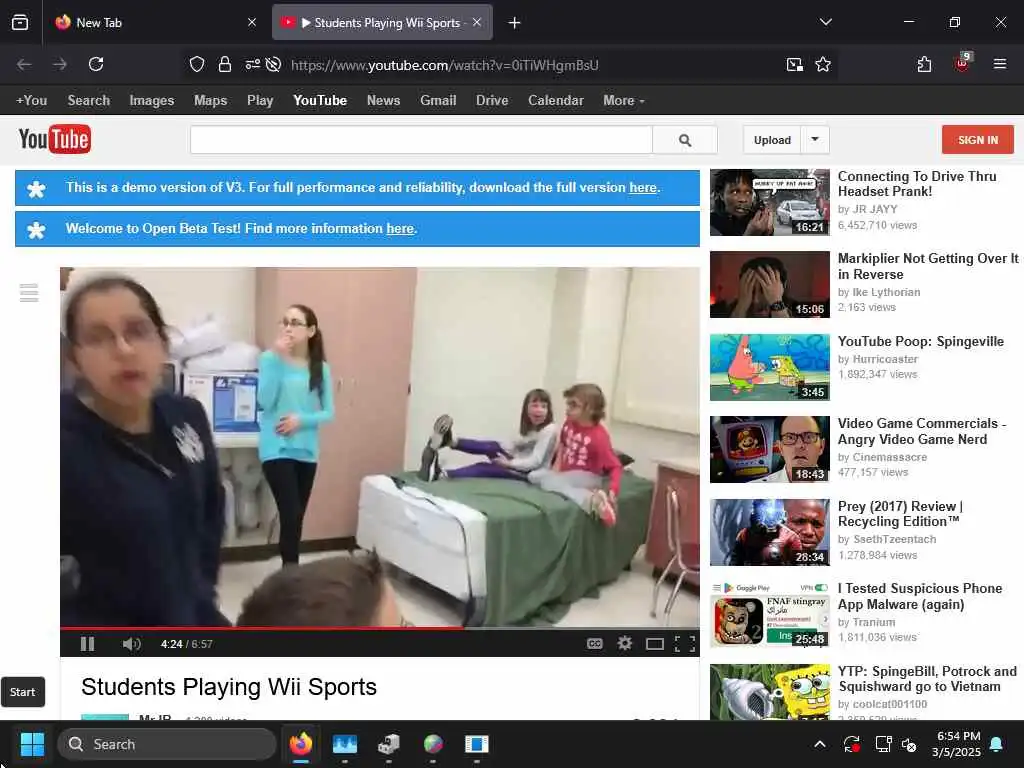Expand the dropdown arrow next to Upload
Image resolution: width=1024 pixels, height=768 pixels.
815,140
